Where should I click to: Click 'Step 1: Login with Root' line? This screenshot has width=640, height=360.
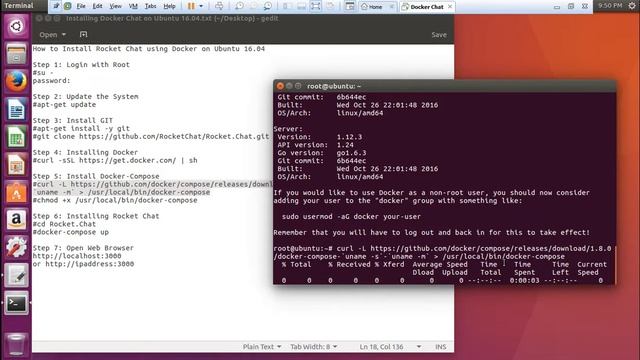point(81,64)
